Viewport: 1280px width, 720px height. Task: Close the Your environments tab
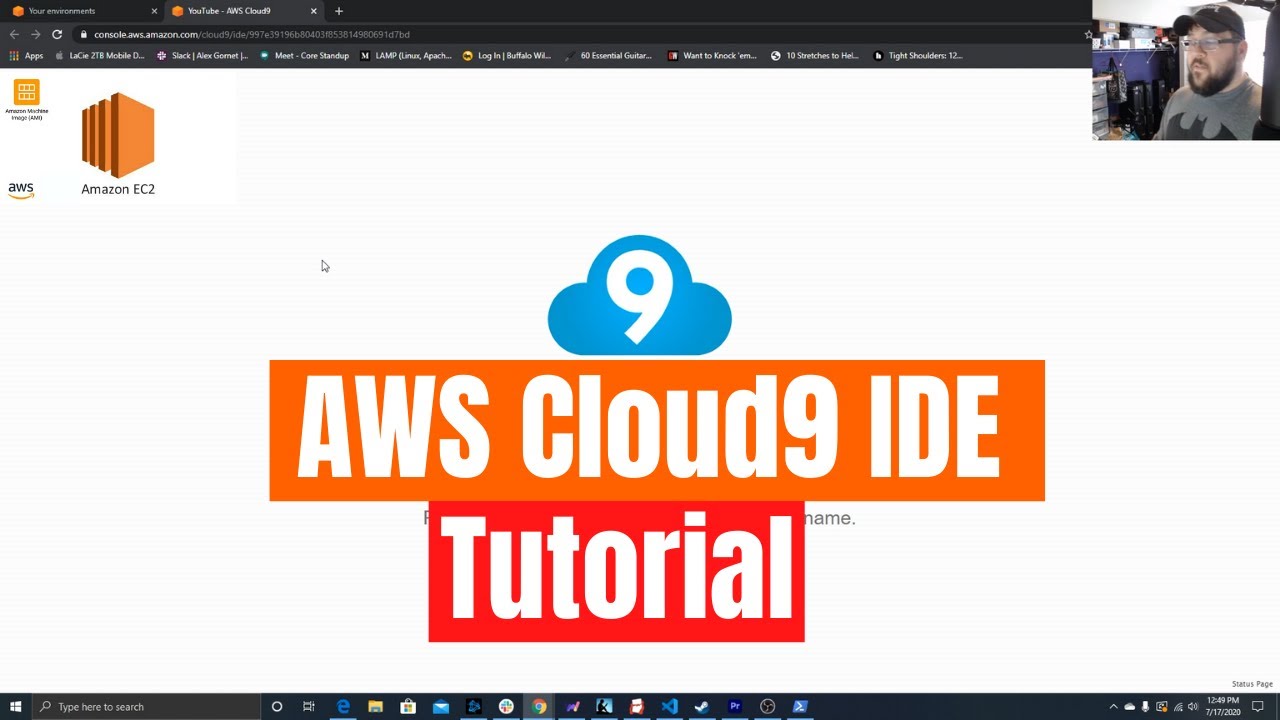tap(154, 11)
